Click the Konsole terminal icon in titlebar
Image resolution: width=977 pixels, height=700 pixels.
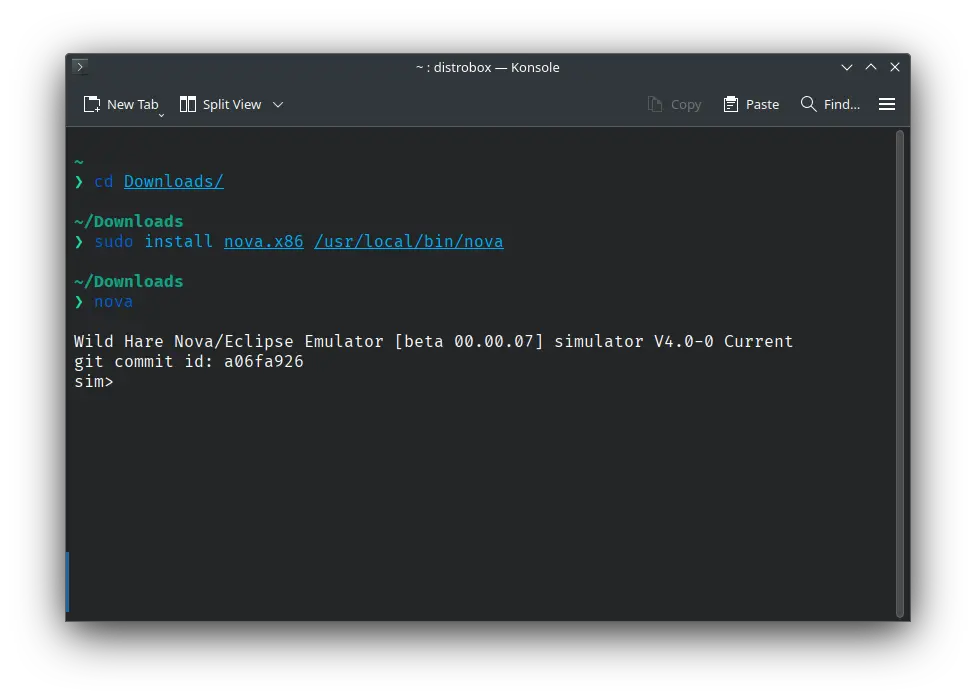80,66
